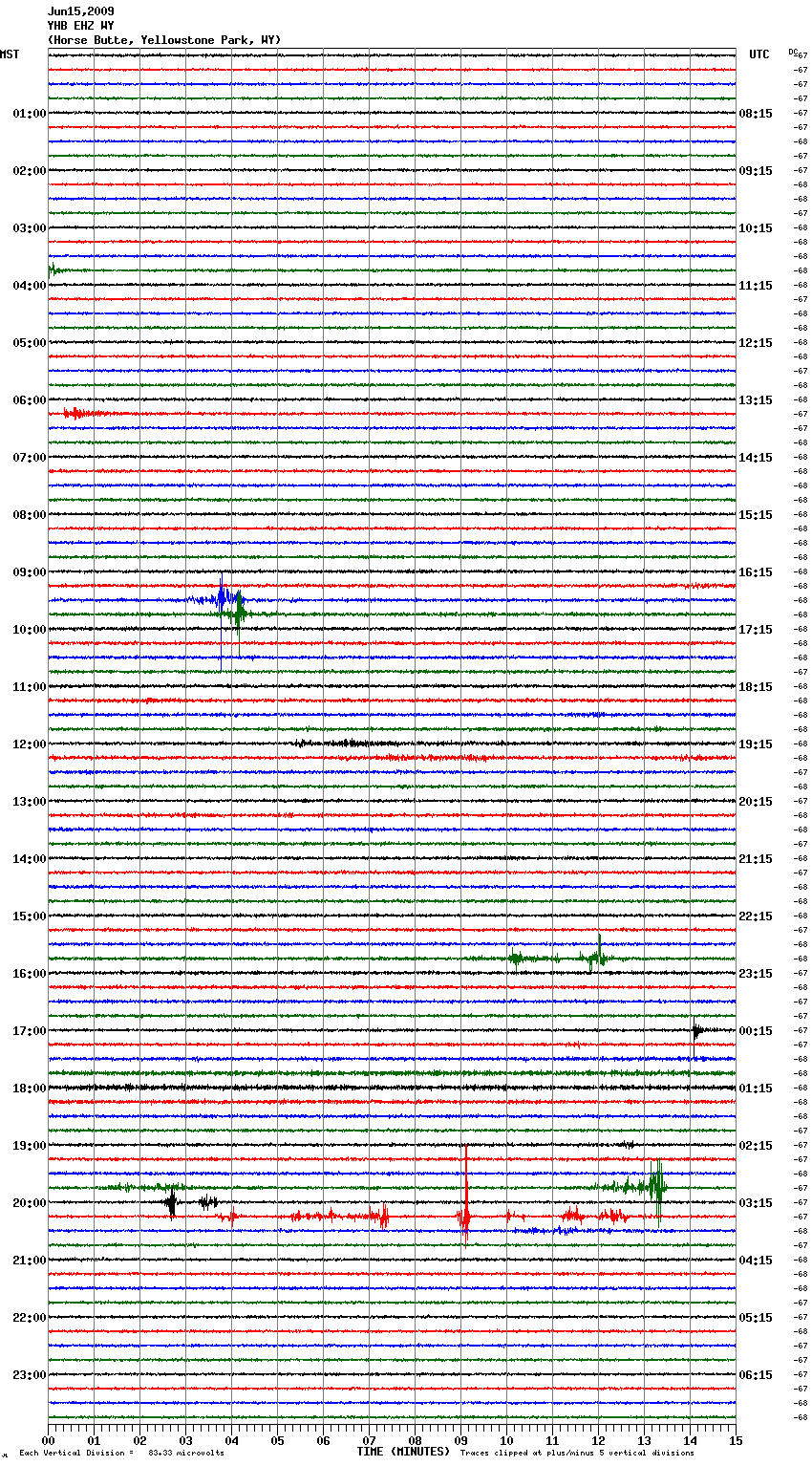Select the 12:00 MST time label
Image resolution: width=812 pixels, height=1466 pixels.
[x=30, y=744]
